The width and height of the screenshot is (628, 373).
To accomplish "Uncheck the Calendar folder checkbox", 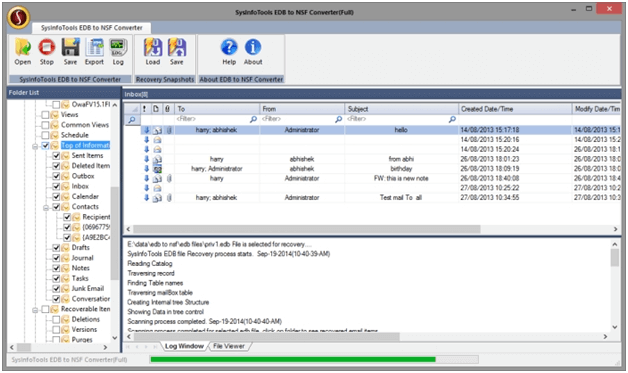I will point(56,196).
